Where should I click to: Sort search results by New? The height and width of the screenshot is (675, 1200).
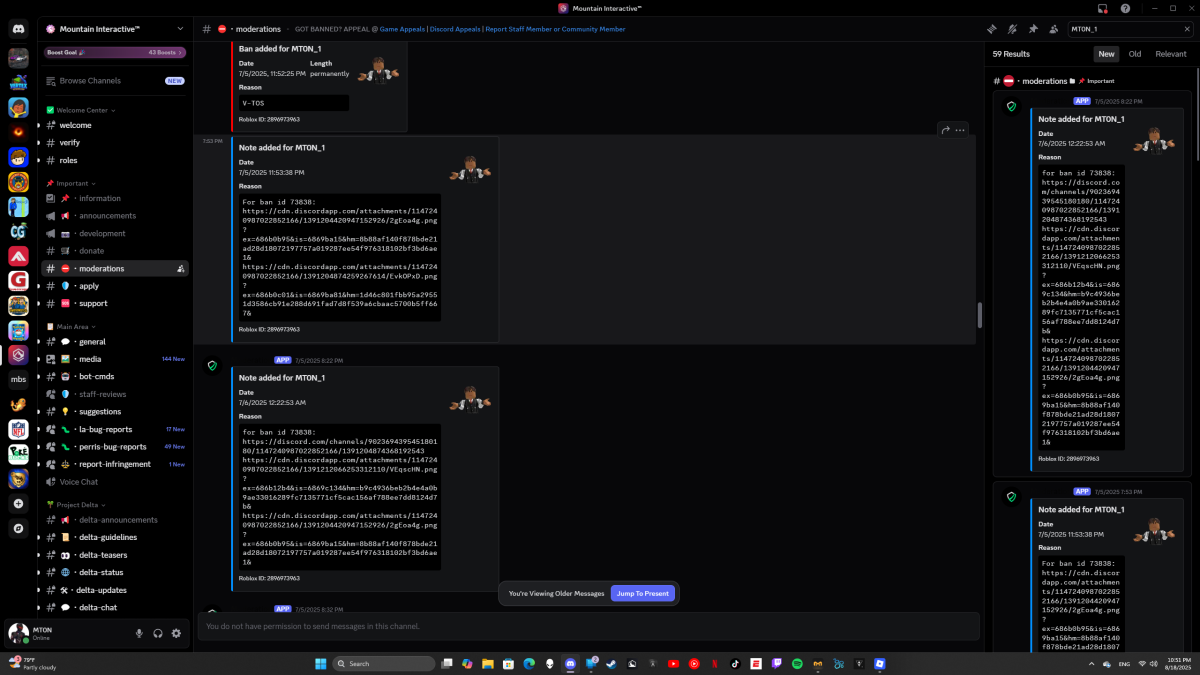[x=1106, y=54]
